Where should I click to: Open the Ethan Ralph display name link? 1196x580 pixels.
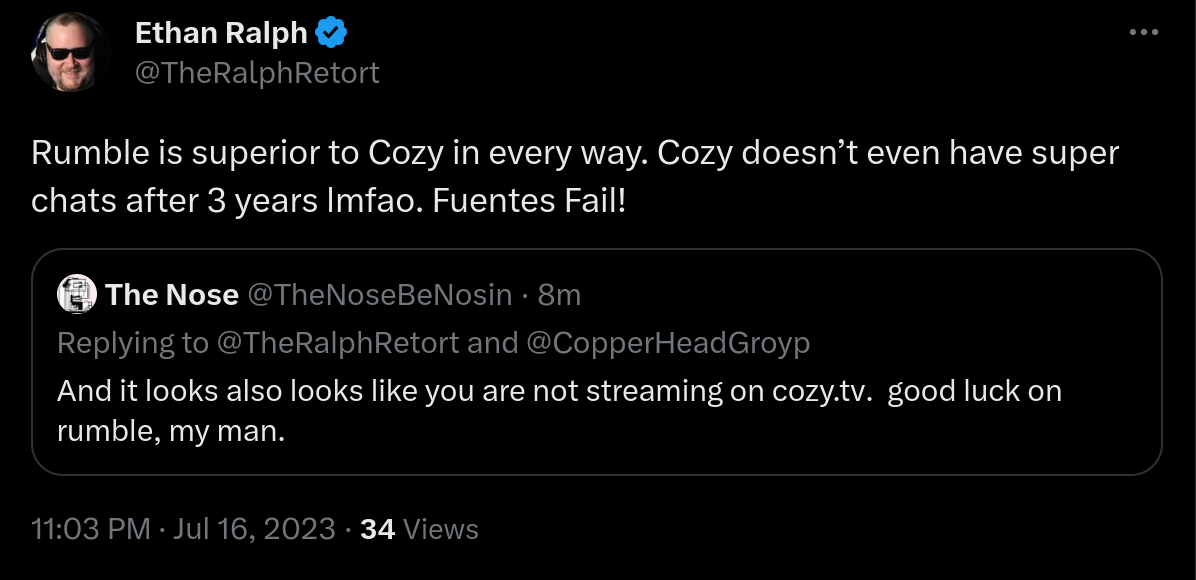click(x=221, y=33)
